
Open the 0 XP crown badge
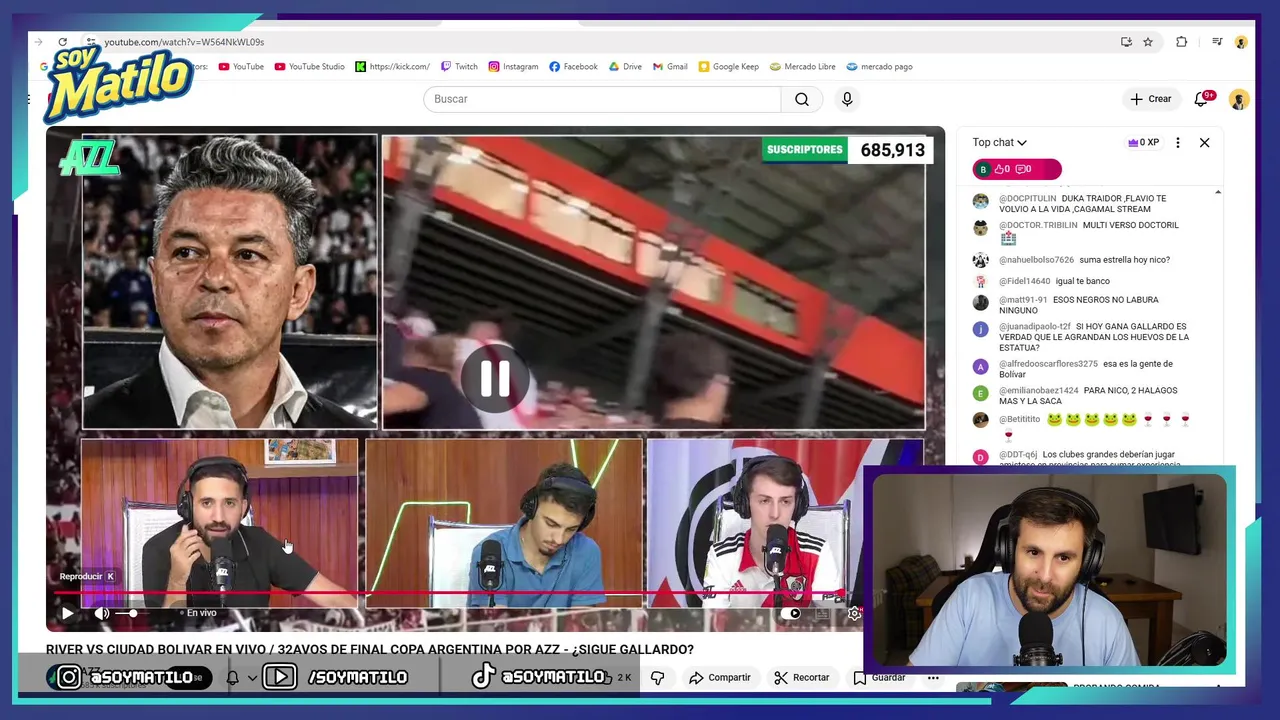click(1143, 143)
